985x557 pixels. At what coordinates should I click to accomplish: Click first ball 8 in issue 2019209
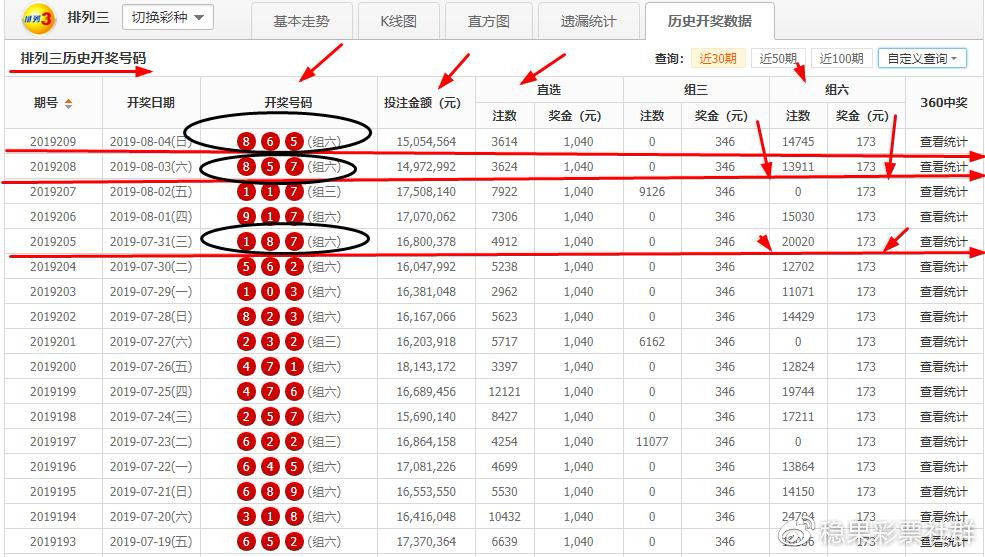[246, 142]
